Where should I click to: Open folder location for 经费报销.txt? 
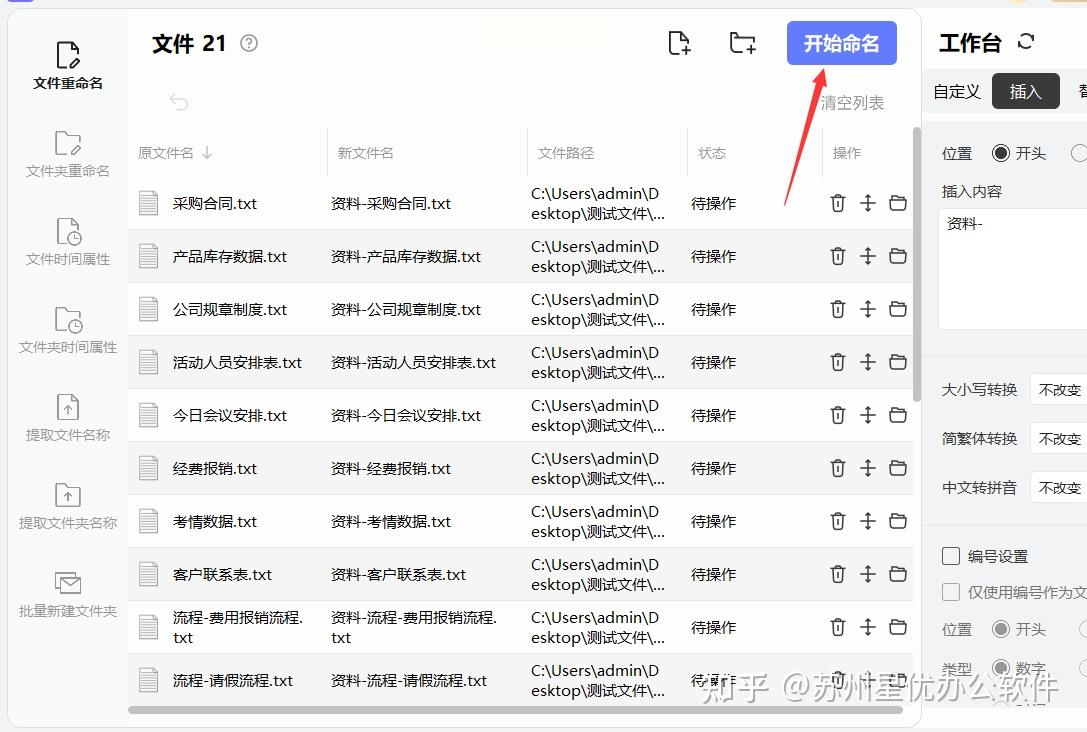click(x=898, y=469)
